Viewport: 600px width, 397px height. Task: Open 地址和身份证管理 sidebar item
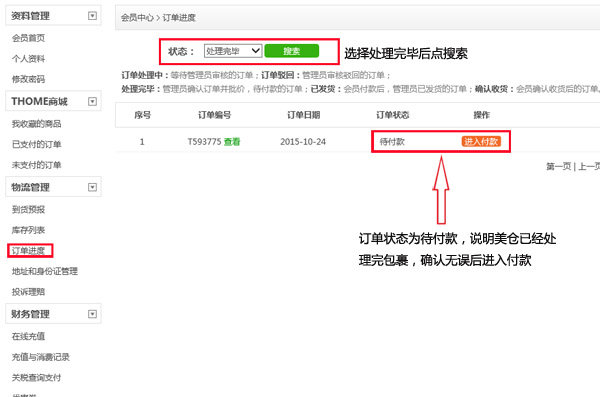click(x=45, y=271)
